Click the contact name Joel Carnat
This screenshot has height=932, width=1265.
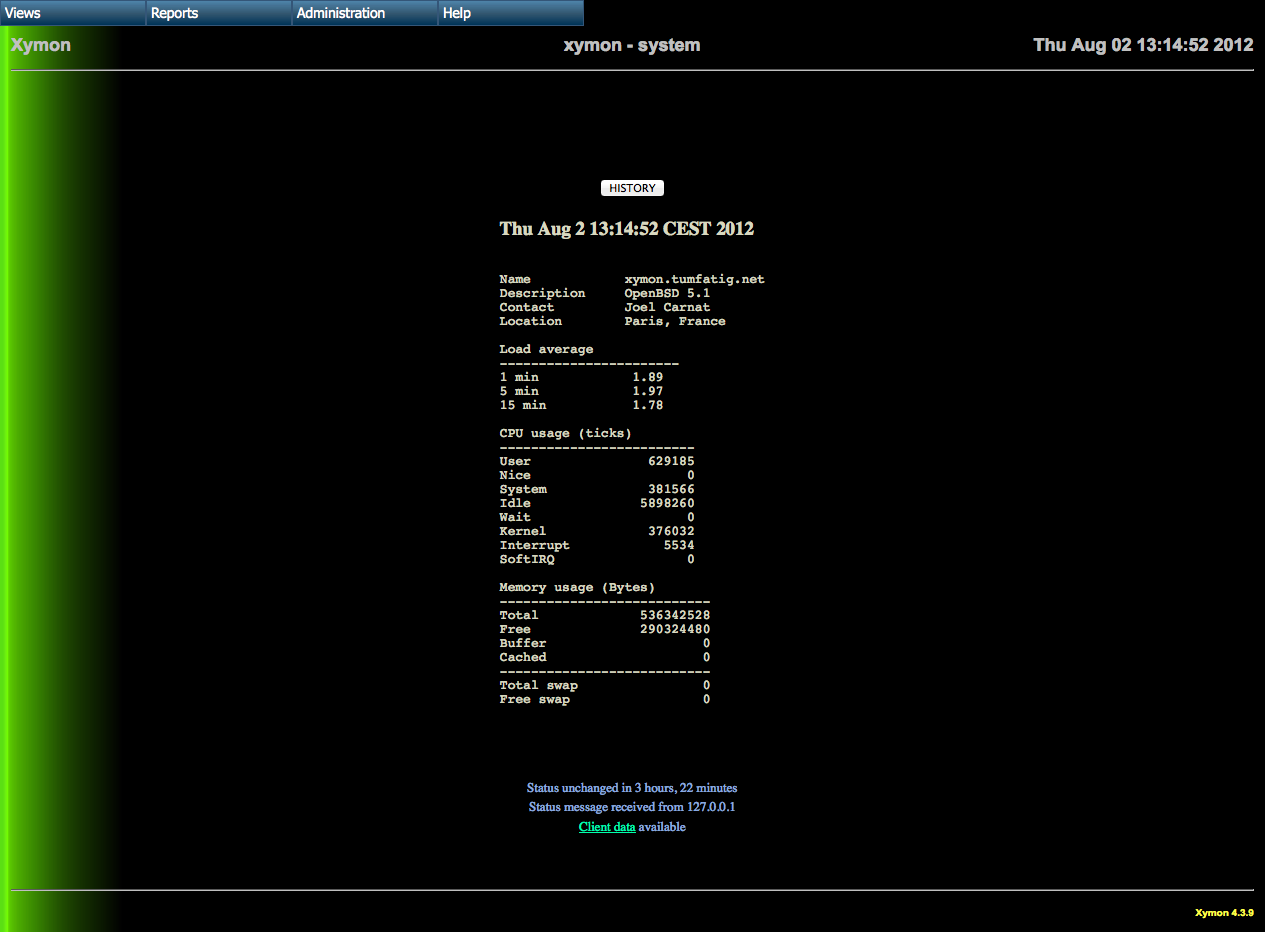[667, 307]
